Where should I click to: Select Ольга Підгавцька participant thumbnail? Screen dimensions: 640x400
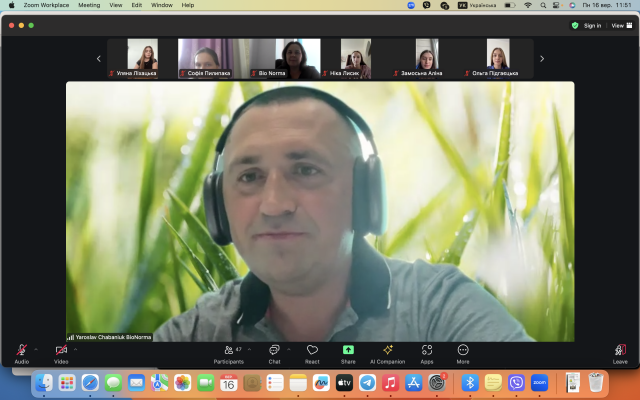click(498, 58)
